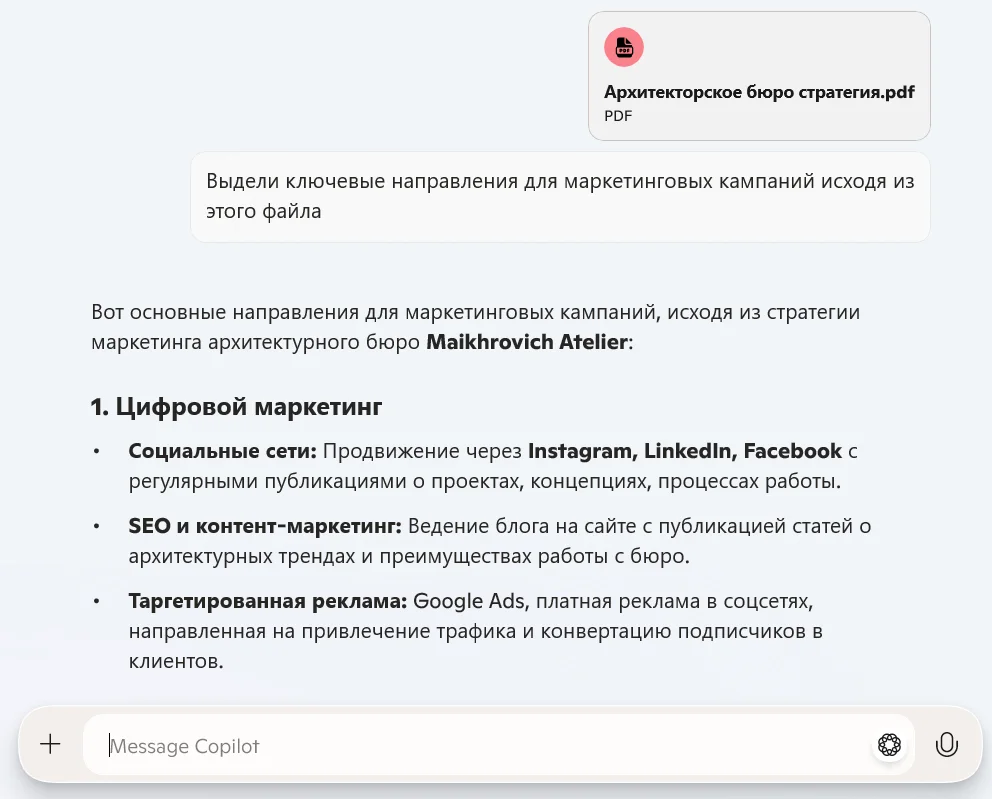Open the Архитекторское бюро стратегия.pdf attachment

(759, 92)
